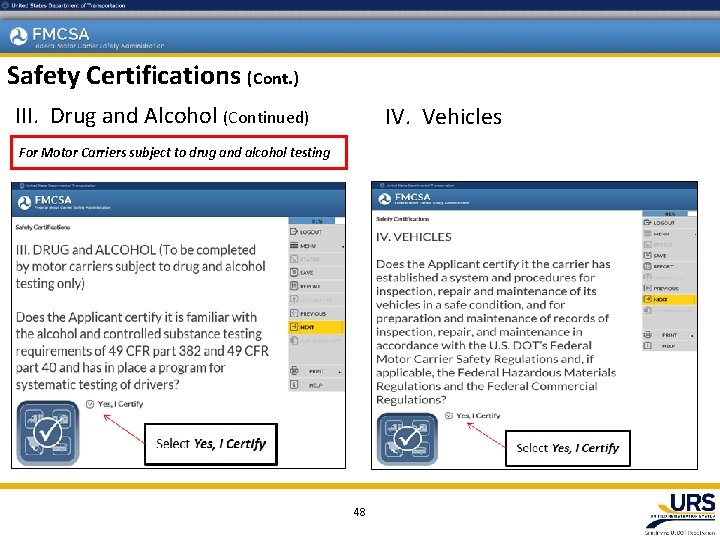This screenshot has height=540, width=720.
Task: Click Withdraw App icon in Vehicles panel
Action: click(647, 310)
